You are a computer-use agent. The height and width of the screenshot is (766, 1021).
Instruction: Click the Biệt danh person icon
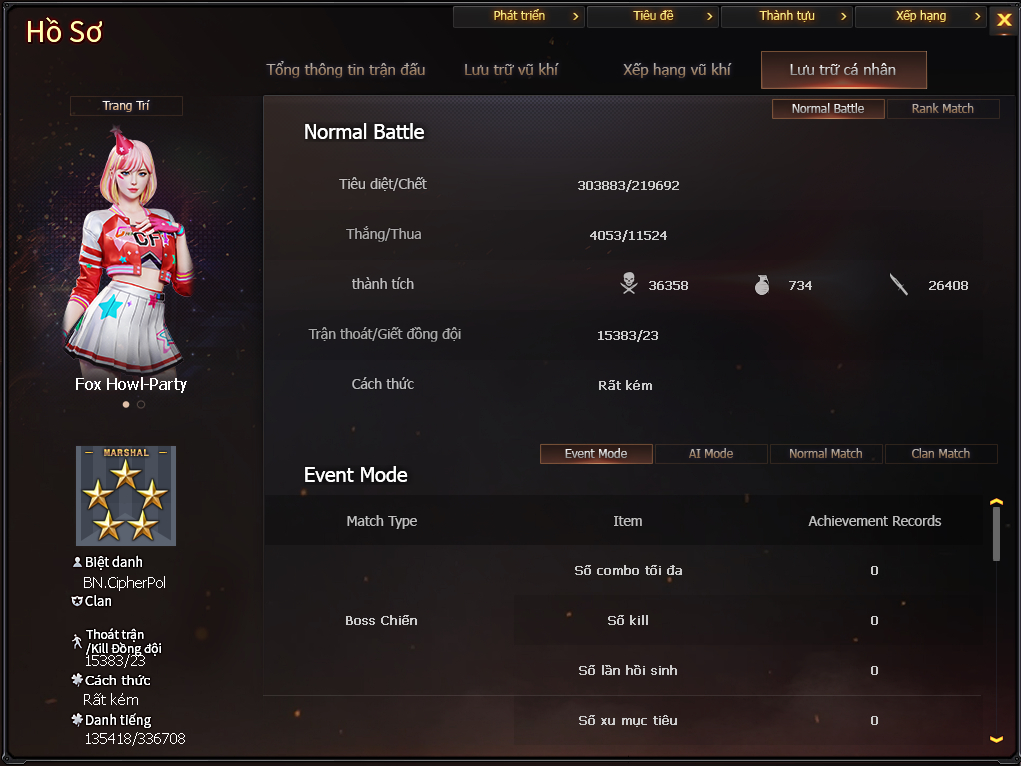(x=77, y=561)
